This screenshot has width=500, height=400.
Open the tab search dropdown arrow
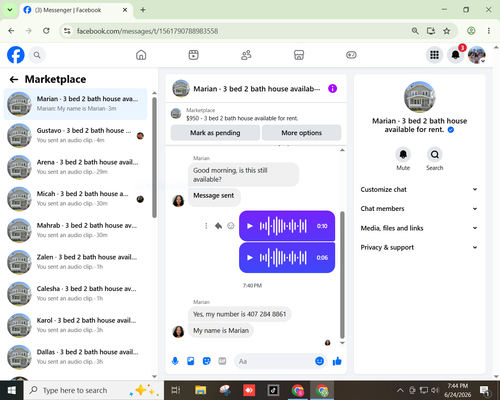click(x=10, y=10)
